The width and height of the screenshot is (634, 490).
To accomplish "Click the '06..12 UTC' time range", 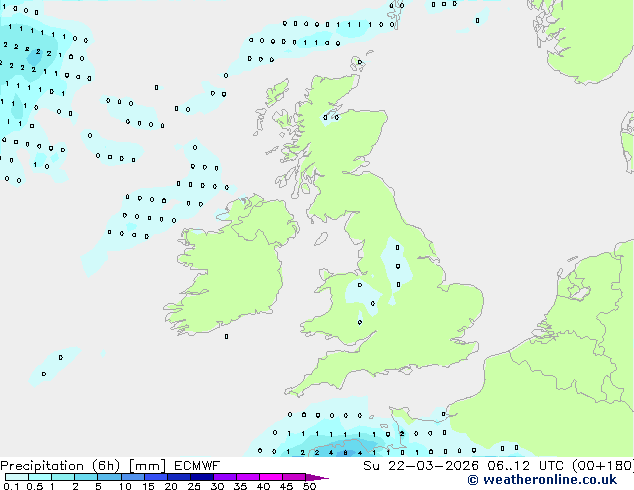I will tap(525, 466).
